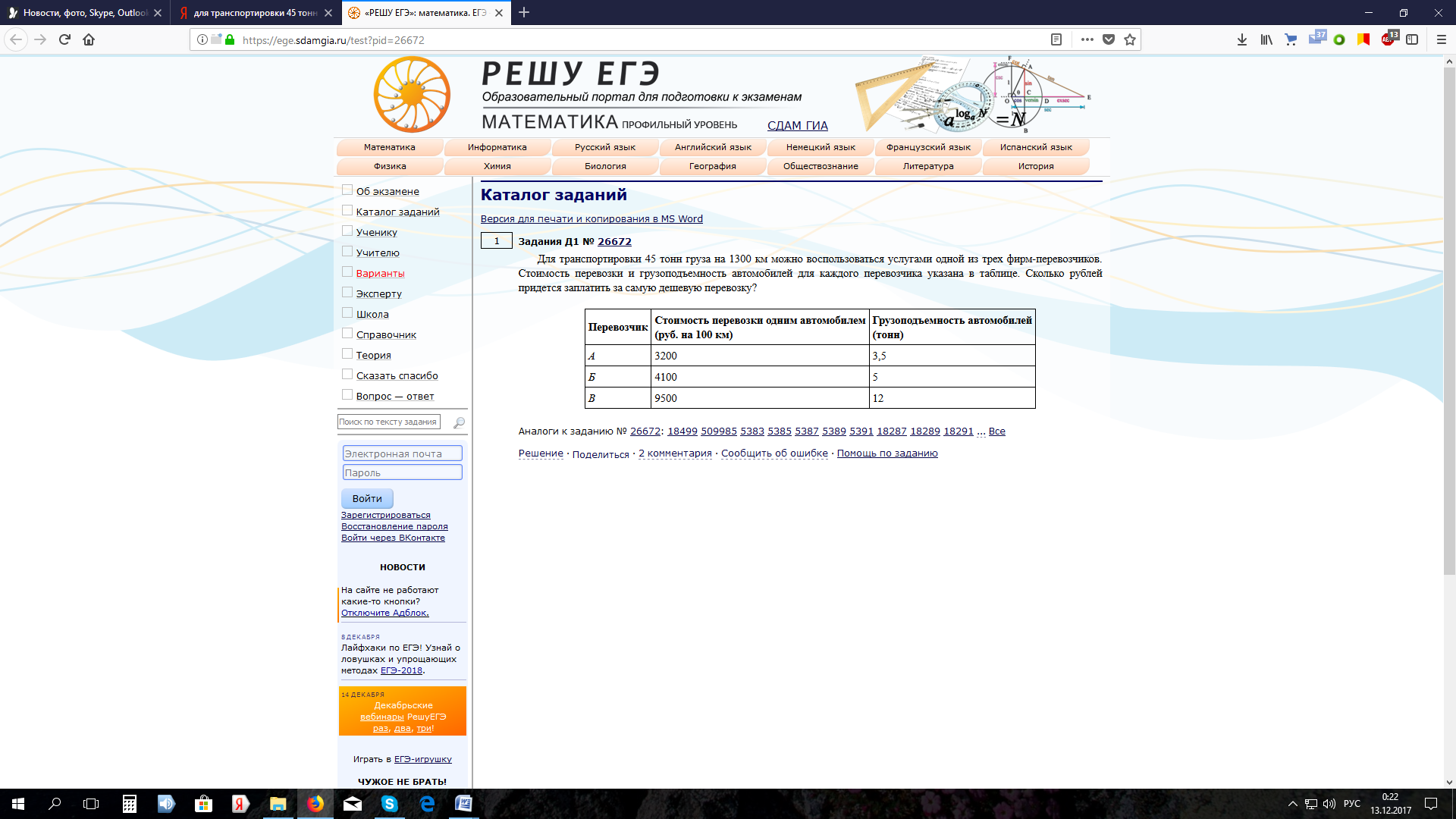The width and height of the screenshot is (1456, 819).
Task: Click the Математика tab
Action: (389, 146)
